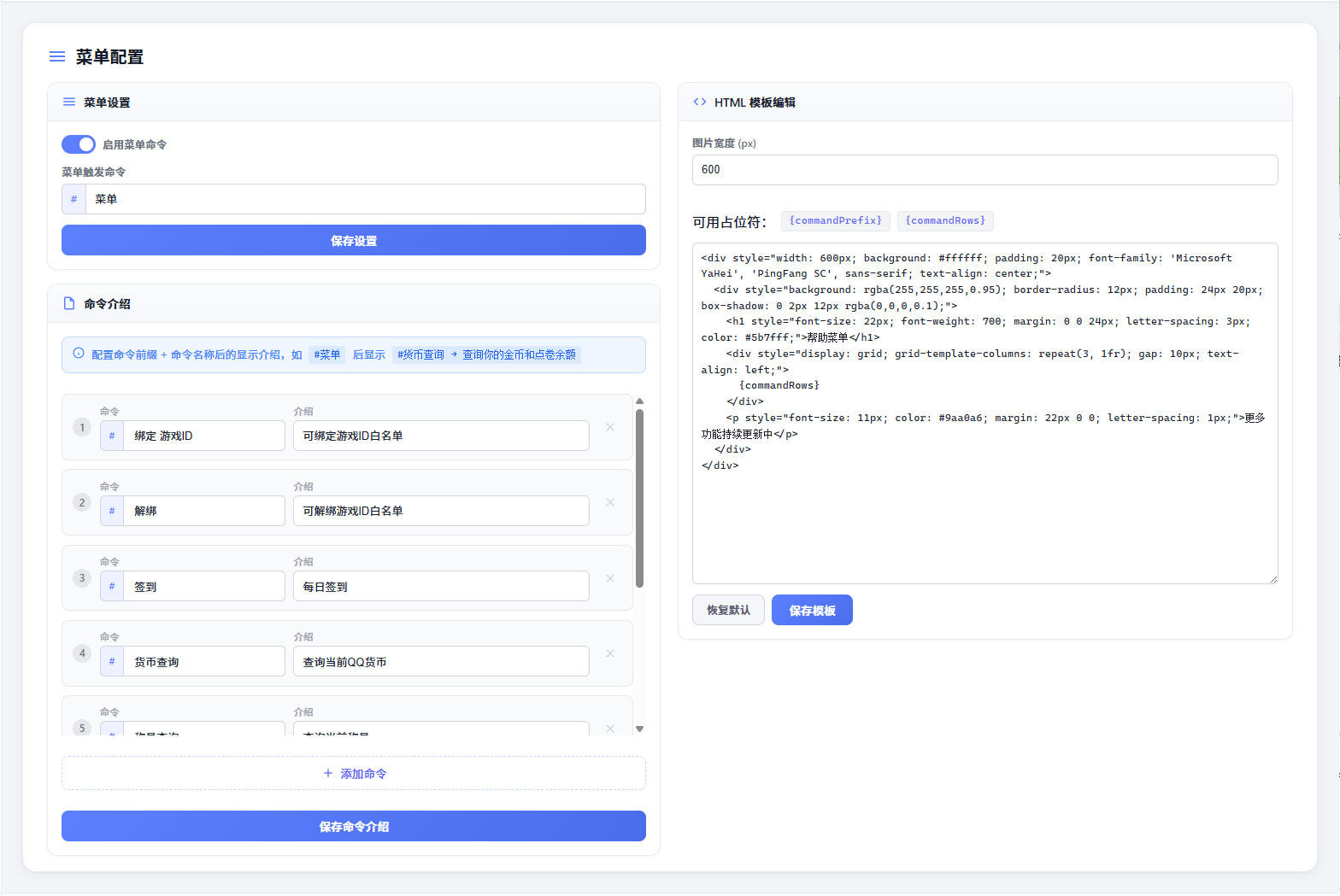Click the command list scrollbar up arrow
The height and width of the screenshot is (896, 1340).
pyautogui.click(x=639, y=401)
